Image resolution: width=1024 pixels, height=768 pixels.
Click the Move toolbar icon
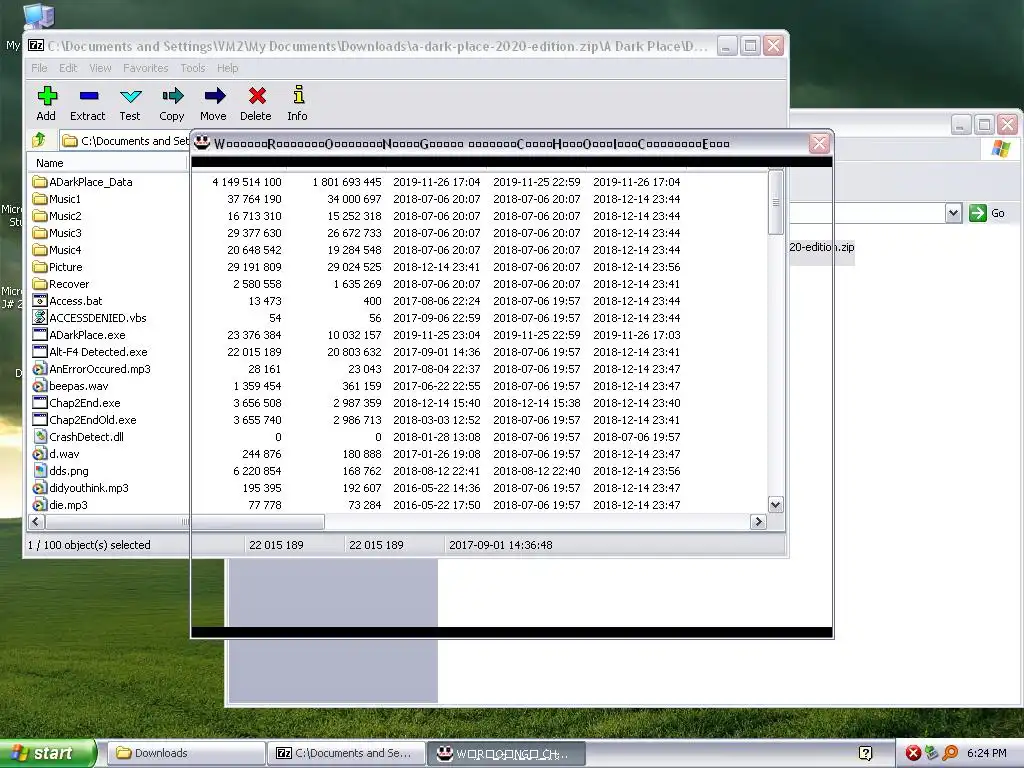click(214, 97)
